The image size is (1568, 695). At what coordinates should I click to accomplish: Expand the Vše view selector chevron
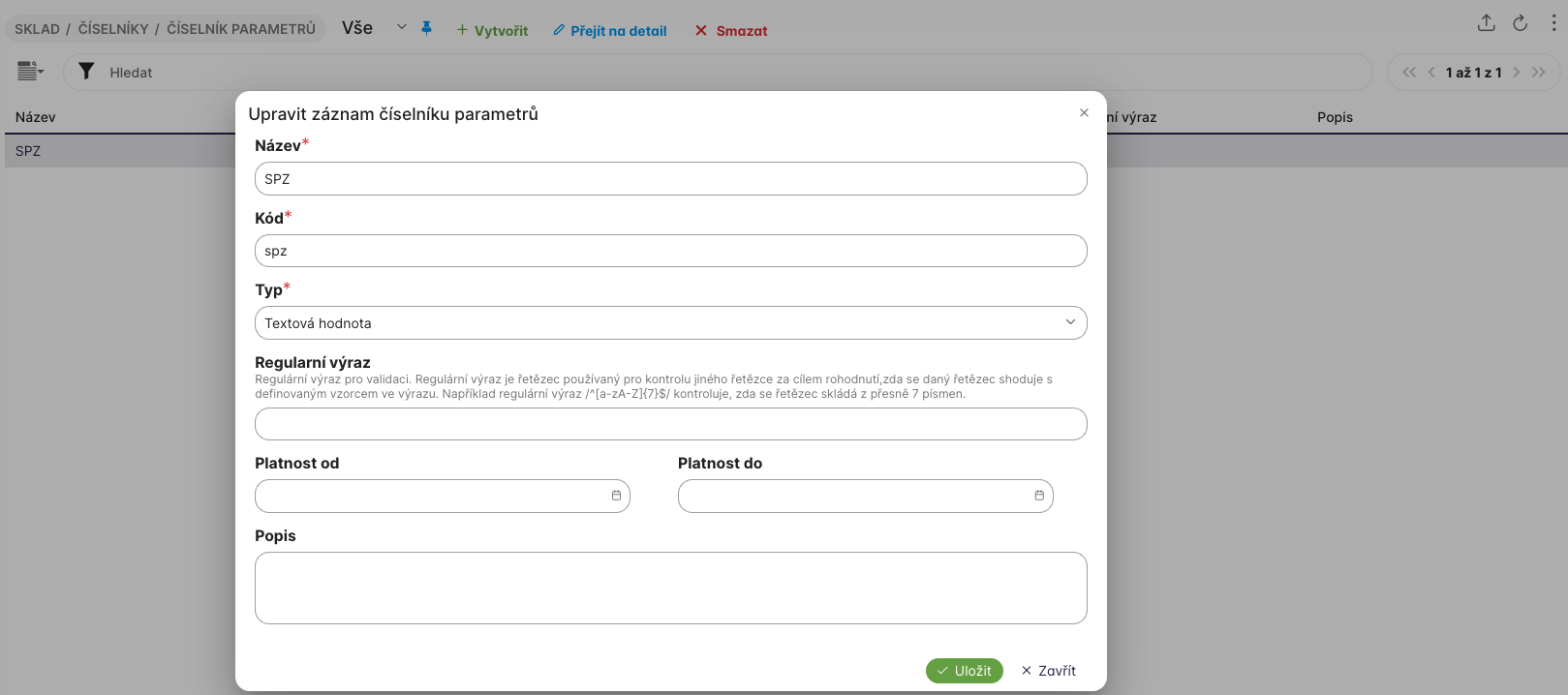click(x=402, y=28)
